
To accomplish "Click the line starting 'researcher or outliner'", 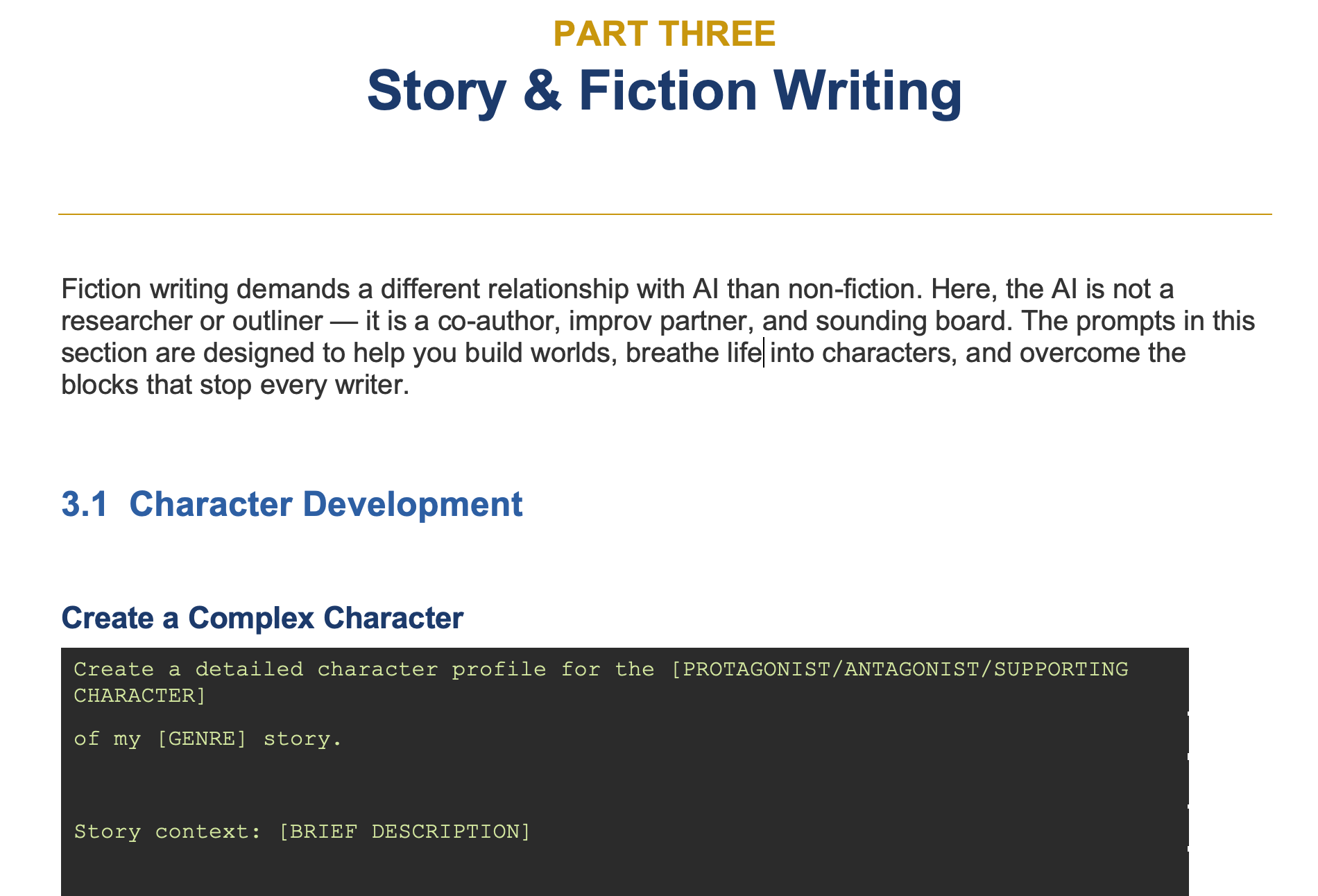I will [658, 320].
